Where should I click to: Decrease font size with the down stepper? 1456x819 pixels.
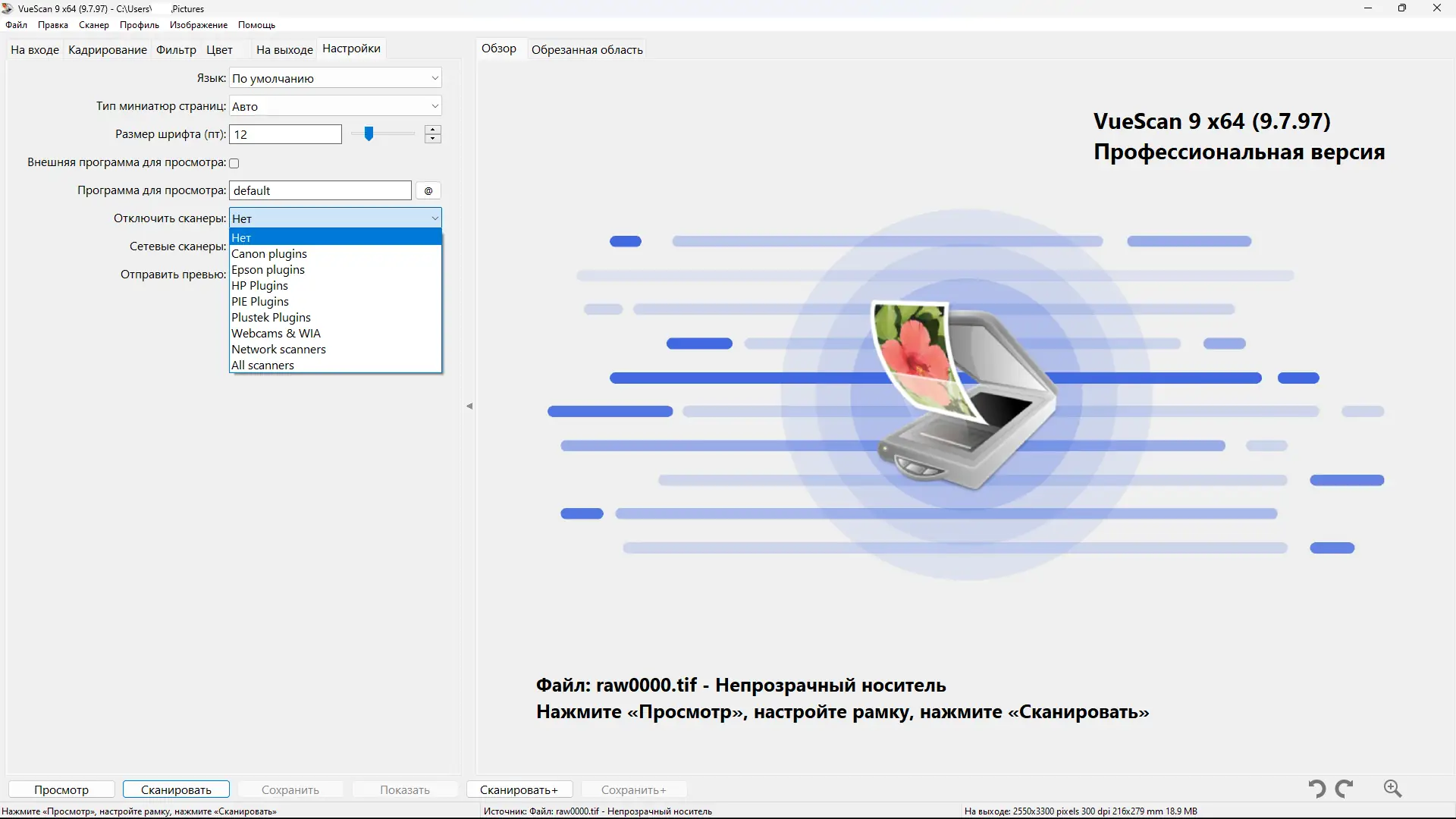(x=433, y=139)
